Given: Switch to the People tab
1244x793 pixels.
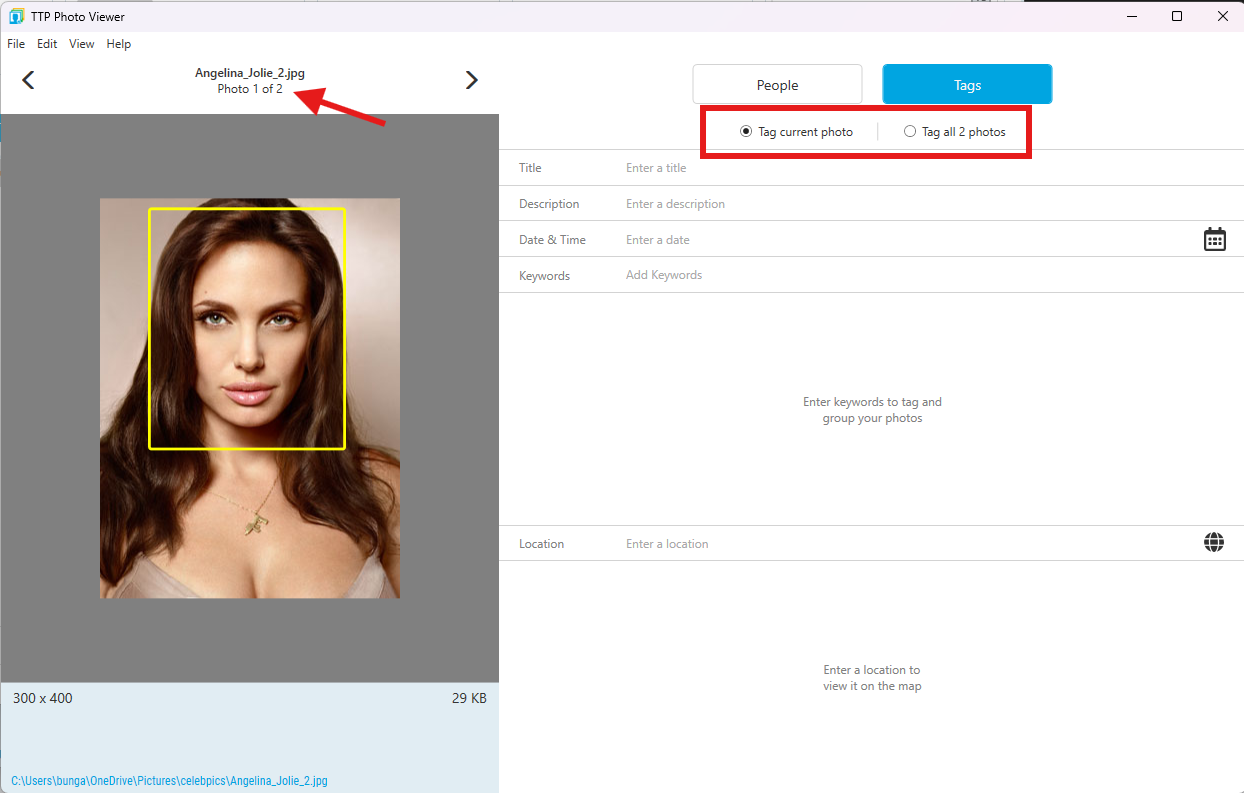Looking at the screenshot, I should coord(777,85).
